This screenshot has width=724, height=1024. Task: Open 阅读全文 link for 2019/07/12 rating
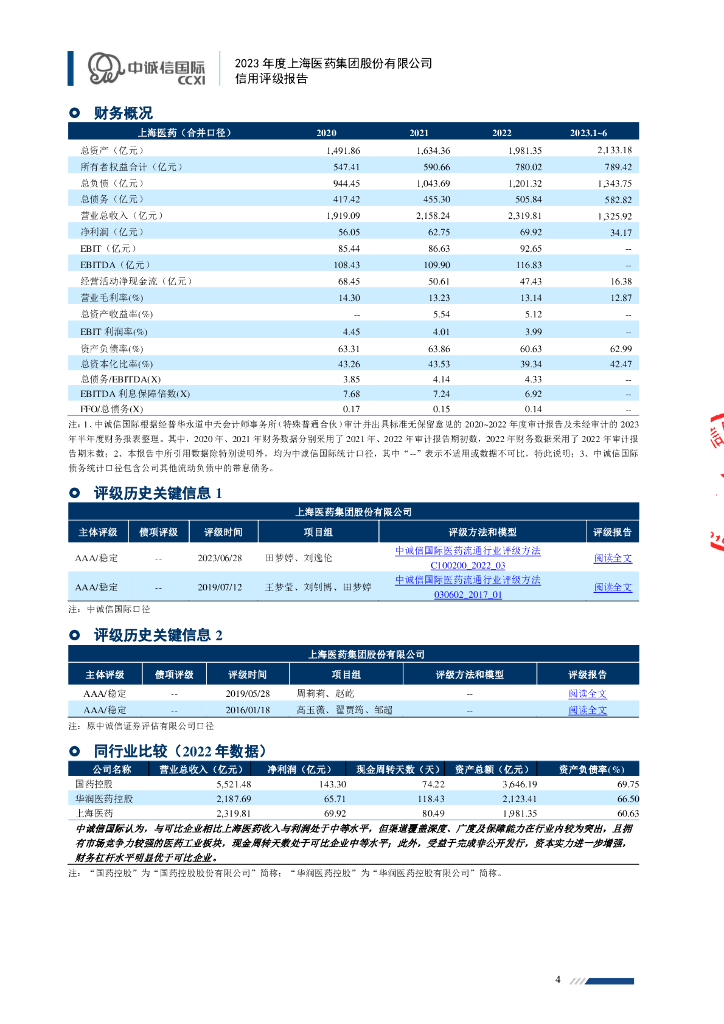tap(612, 587)
